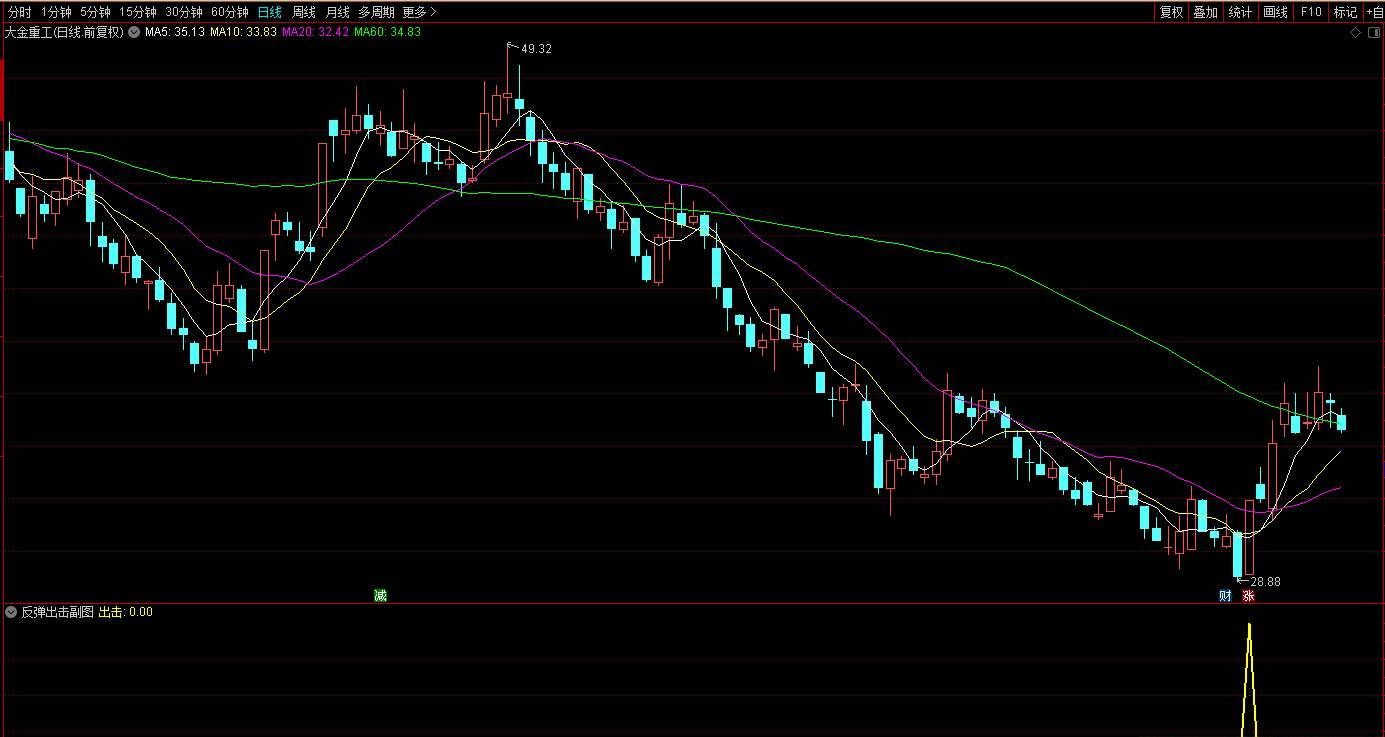Open the 画线 drawing tools

pyautogui.click(x=1275, y=12)
